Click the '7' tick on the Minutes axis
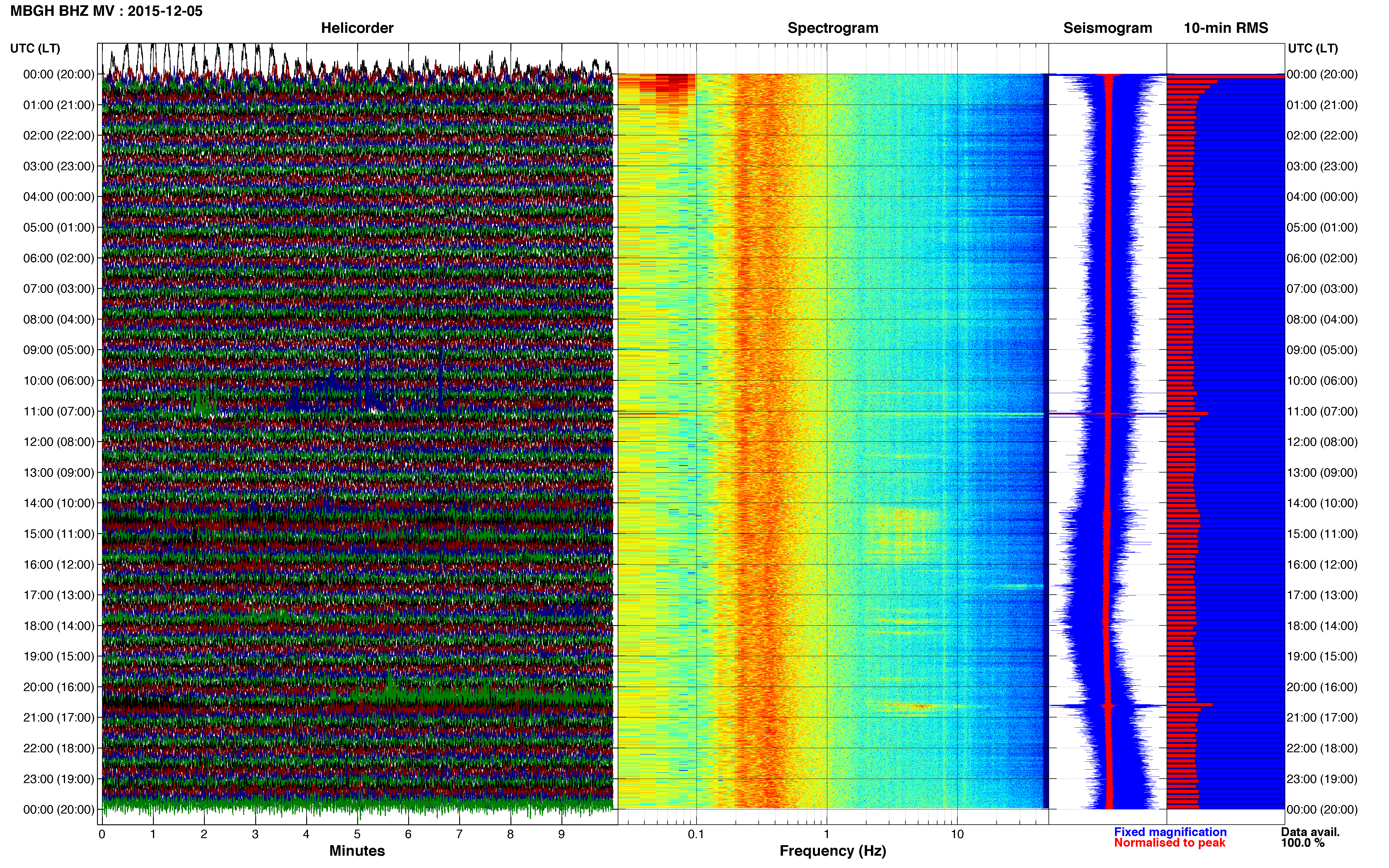This screenshot has height=868, width=1389. click(459, 834)
